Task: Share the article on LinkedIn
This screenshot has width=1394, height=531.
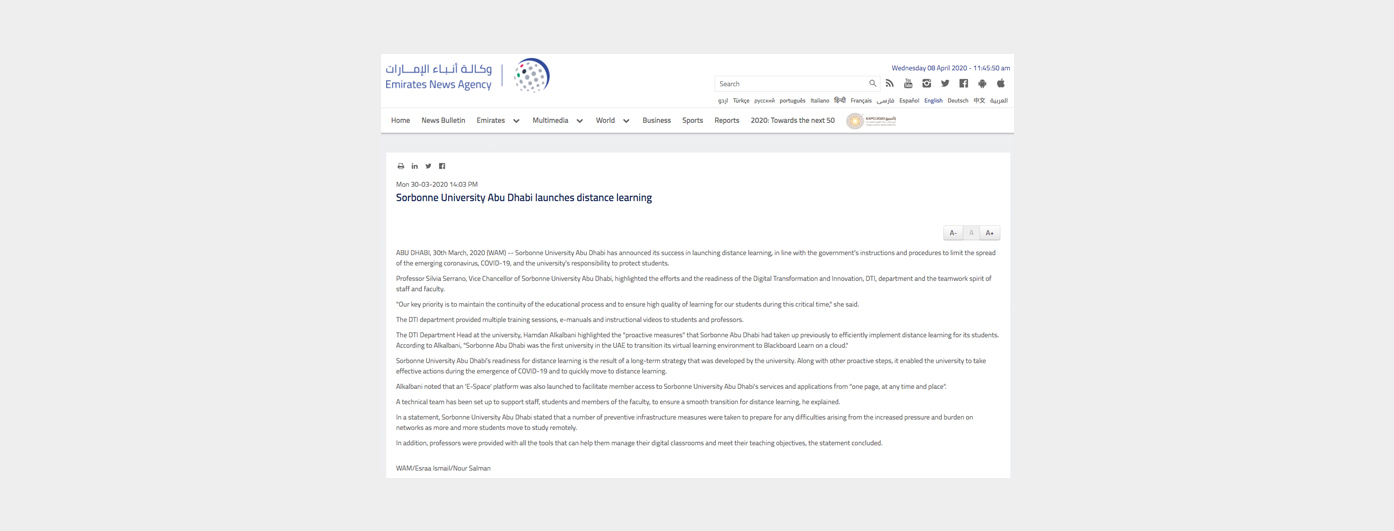Action: pos(415,166)
